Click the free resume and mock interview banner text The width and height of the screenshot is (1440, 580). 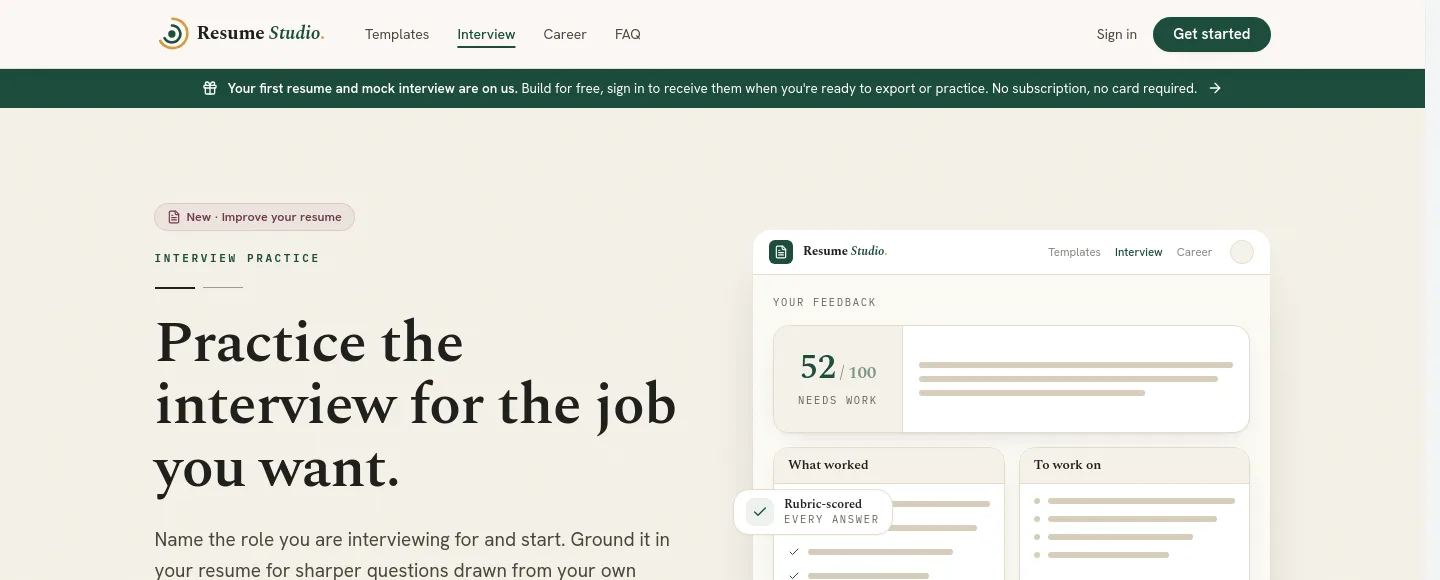pyautogui.click(x=712, y=88)
